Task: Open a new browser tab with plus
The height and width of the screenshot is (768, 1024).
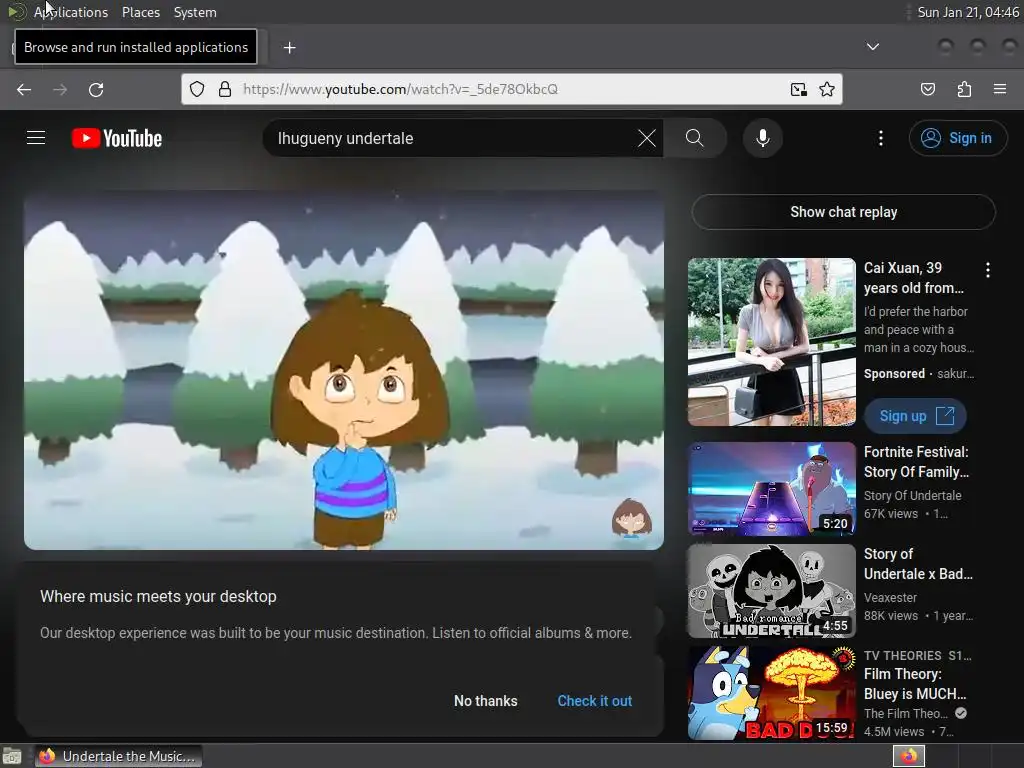Action: coord(289,48)
